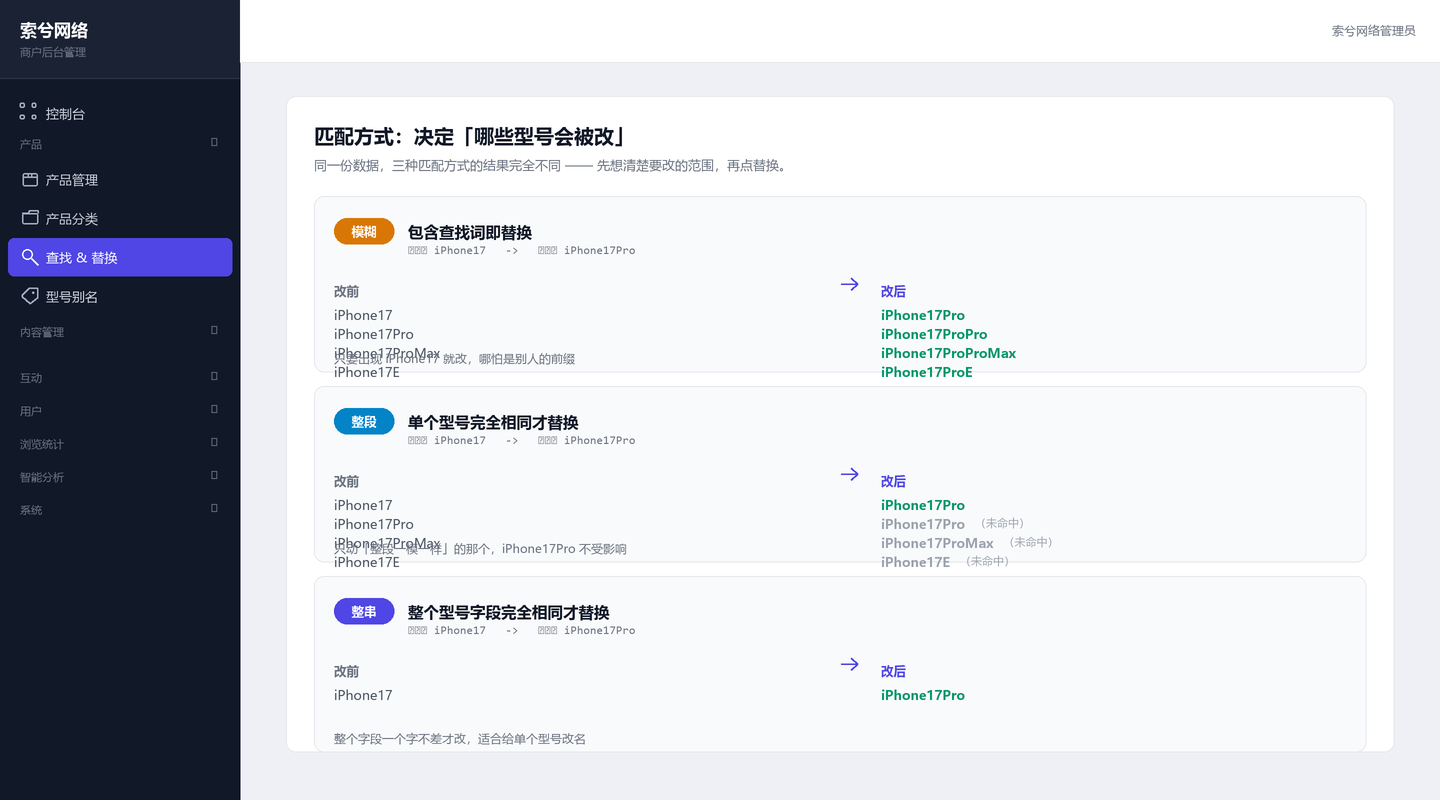This screenshot has height=800, width=1440.
Task: Click the heading 整个型号字段完全相同才替换
Action: click(x=509, y=612)
